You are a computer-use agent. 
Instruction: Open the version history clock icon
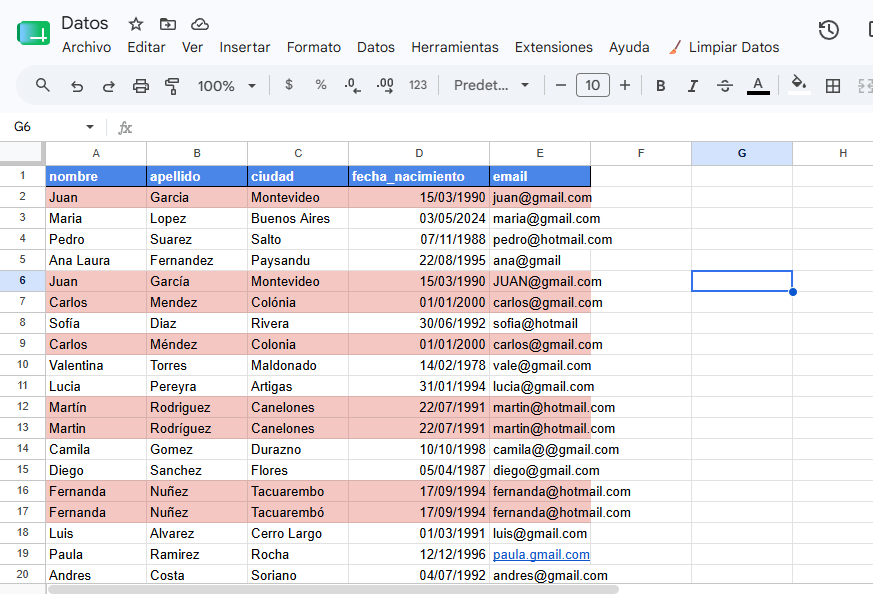pyautogui.click(x=828, y=30)
